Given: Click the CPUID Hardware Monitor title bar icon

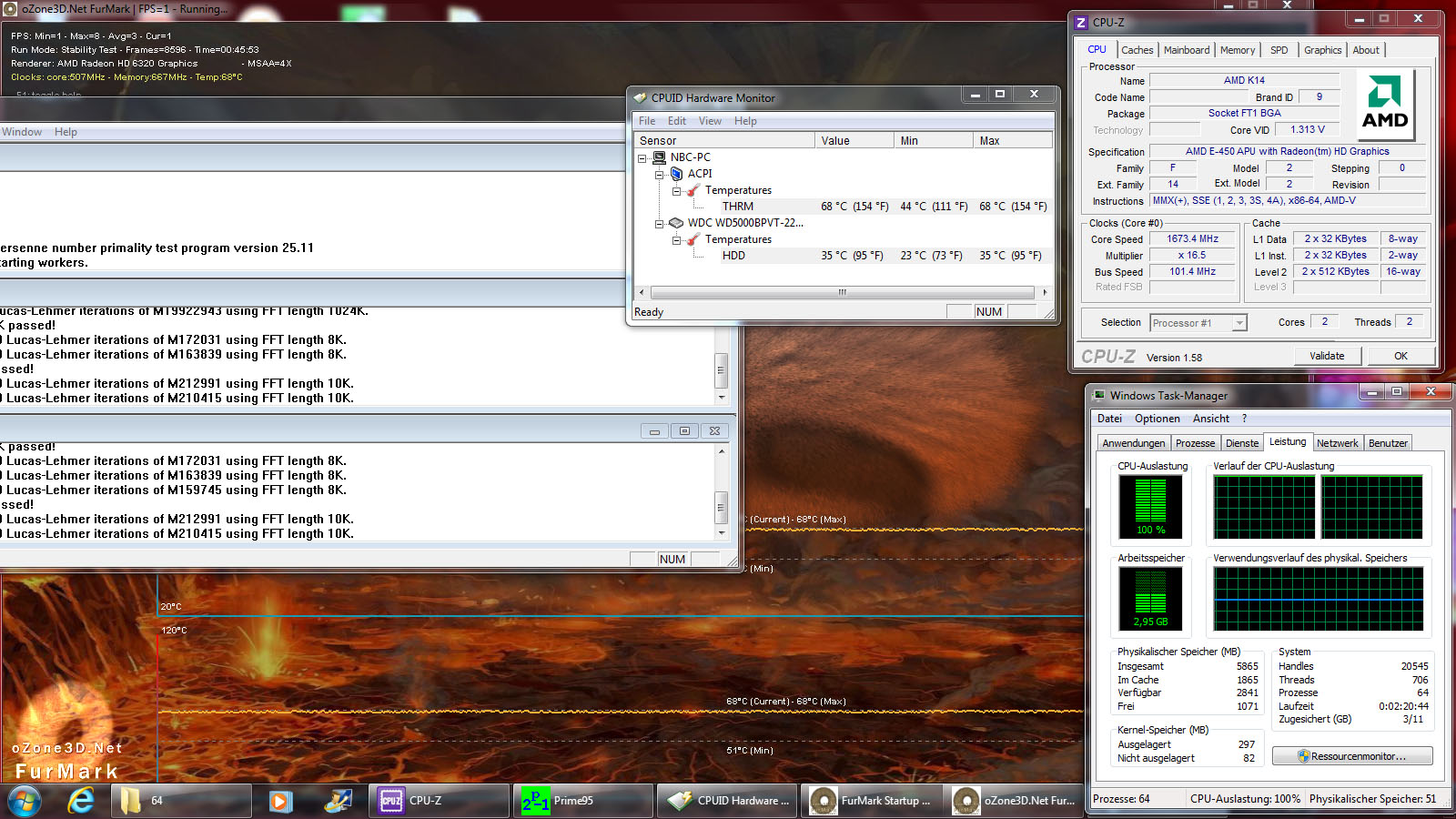Looking at the screenshot, I should coord(641,97).
